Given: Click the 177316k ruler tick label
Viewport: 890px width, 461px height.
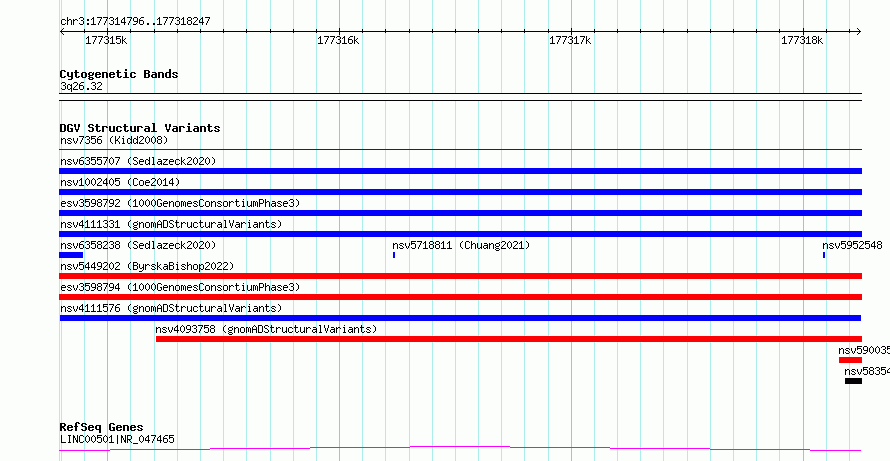Looking at the screenshot, I should pos(338,40).
